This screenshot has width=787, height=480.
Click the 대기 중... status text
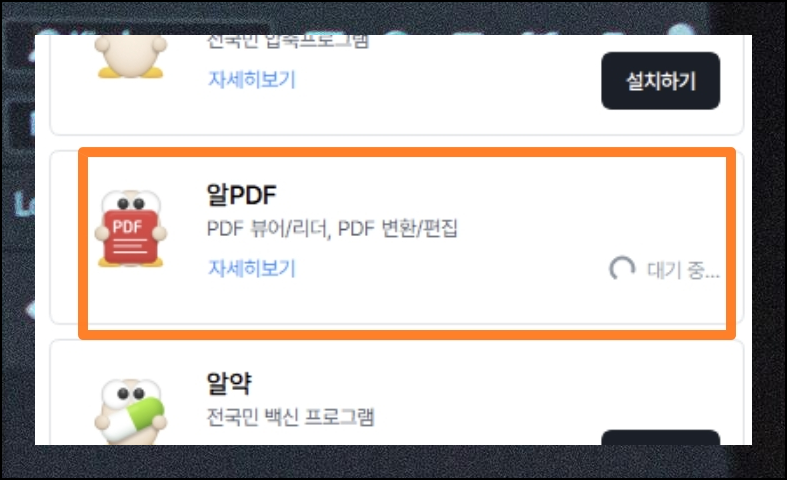coord(684,270)
